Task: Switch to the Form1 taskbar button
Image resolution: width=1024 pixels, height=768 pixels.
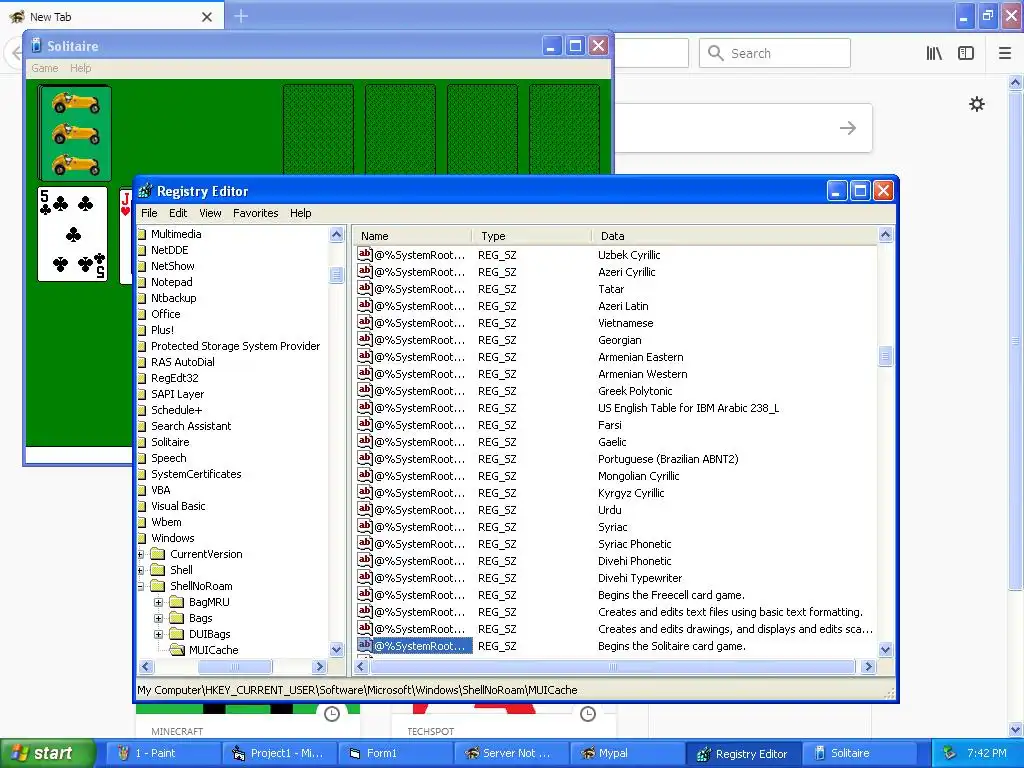Action: point(395,753)
